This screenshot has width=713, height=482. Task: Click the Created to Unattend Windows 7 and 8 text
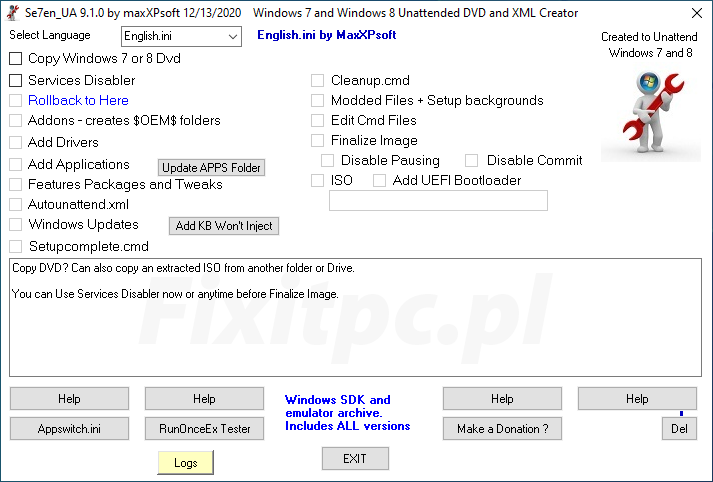[x=650, y=45]
